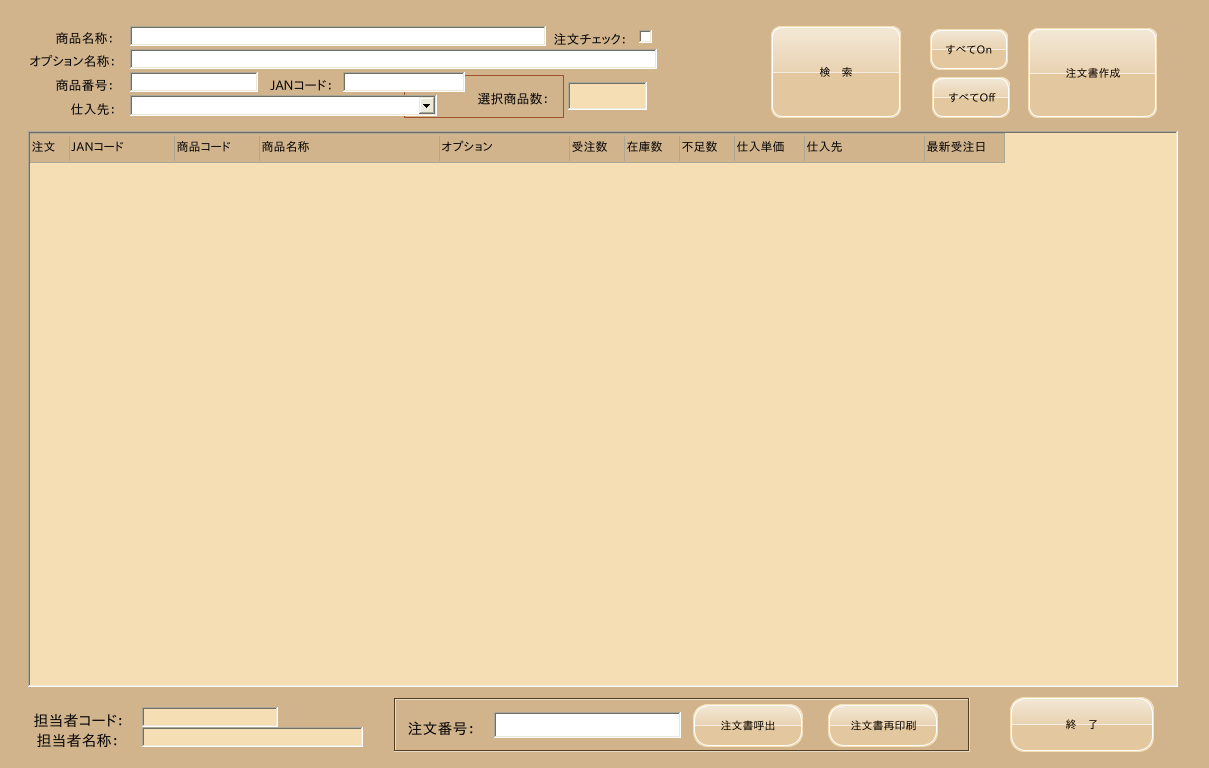1209x768 pixels.
Task: Click the 受注数 column header
Action: tap(597, 147)
